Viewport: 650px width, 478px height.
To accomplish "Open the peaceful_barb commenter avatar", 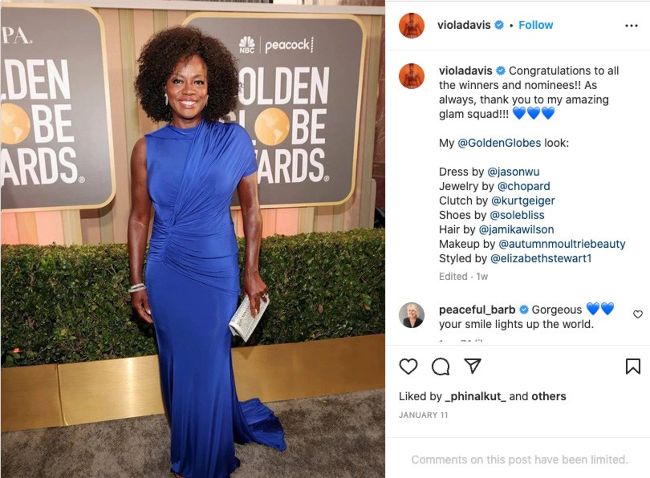I will [x=412, y=315].
